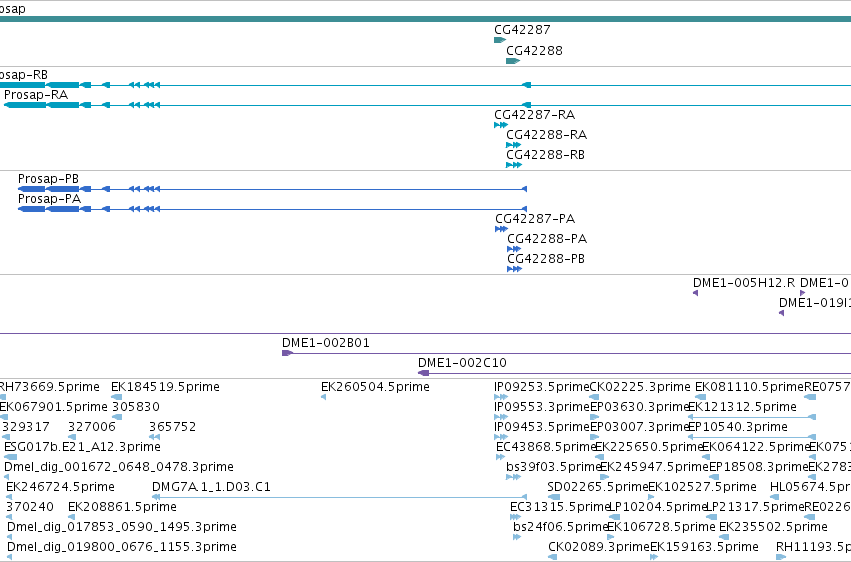851x562 pixels.
Task: Click the EK159163.5prime EST label
Action: click(x=704, y=547)
